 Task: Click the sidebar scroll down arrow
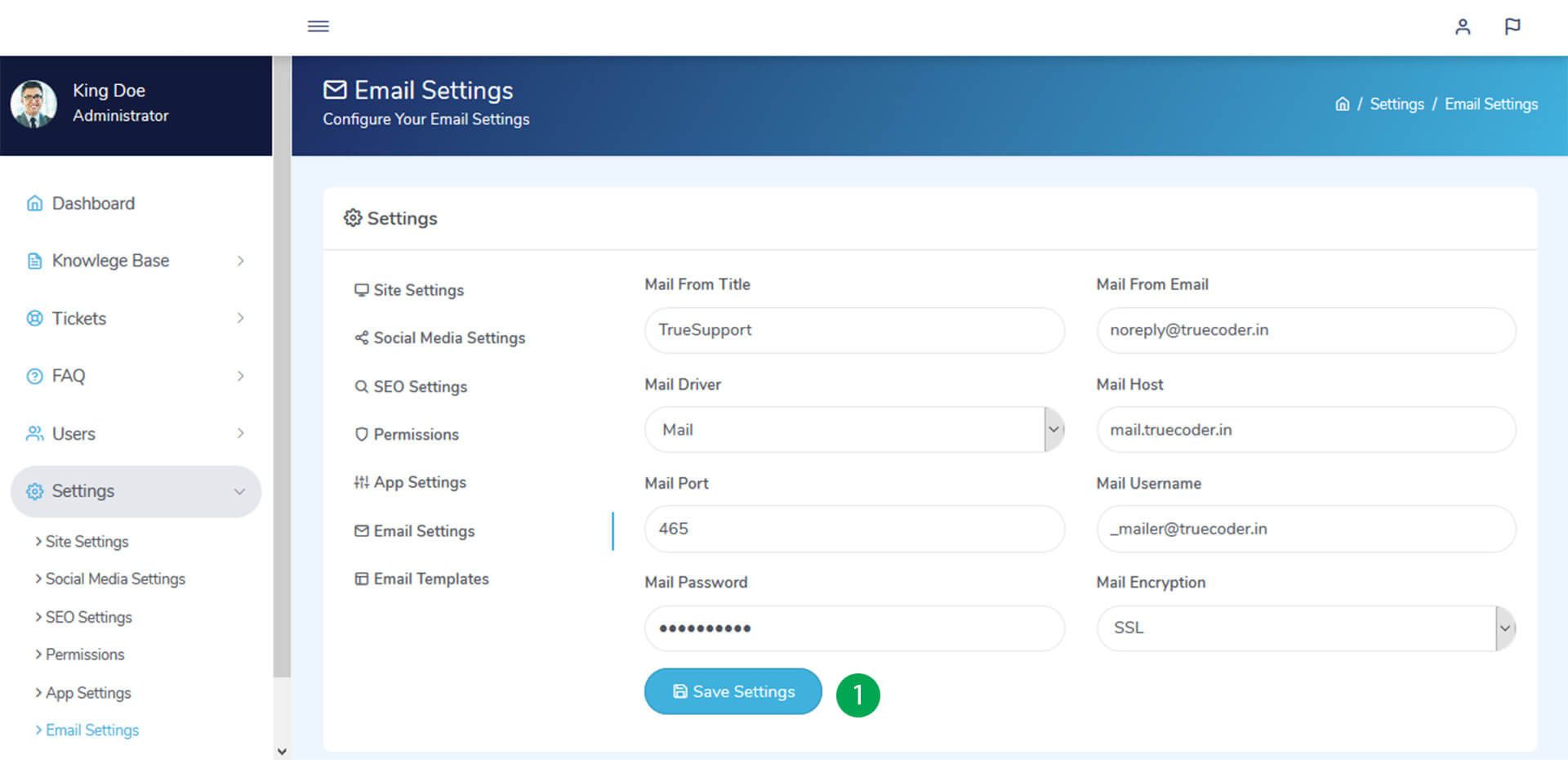click(282, 751)
